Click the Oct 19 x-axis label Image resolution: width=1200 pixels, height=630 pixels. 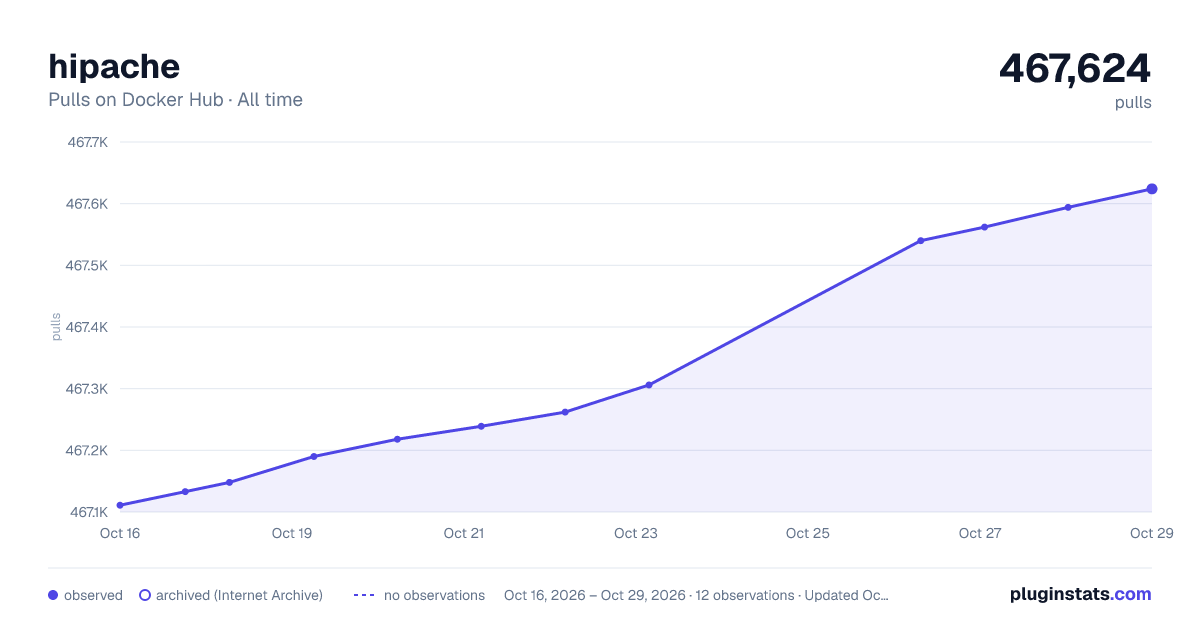[292, 533]
